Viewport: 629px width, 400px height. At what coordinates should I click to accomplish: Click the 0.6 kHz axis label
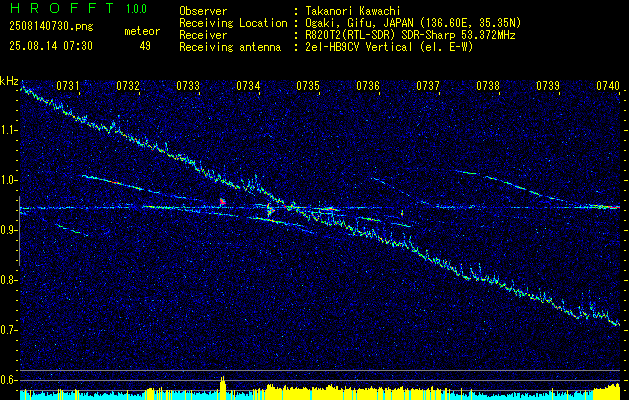coord(8,380)
